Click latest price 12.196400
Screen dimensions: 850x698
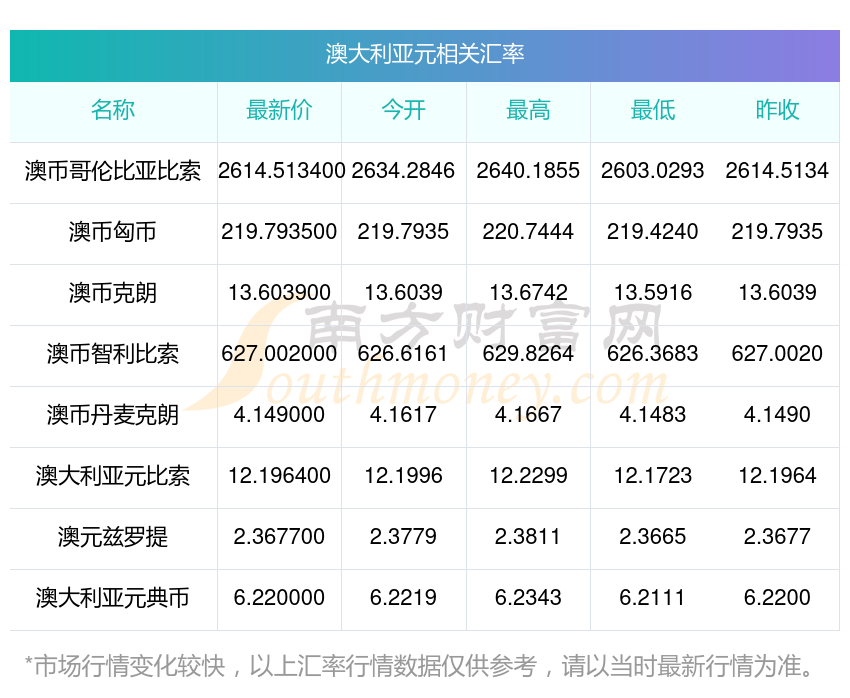279,476
